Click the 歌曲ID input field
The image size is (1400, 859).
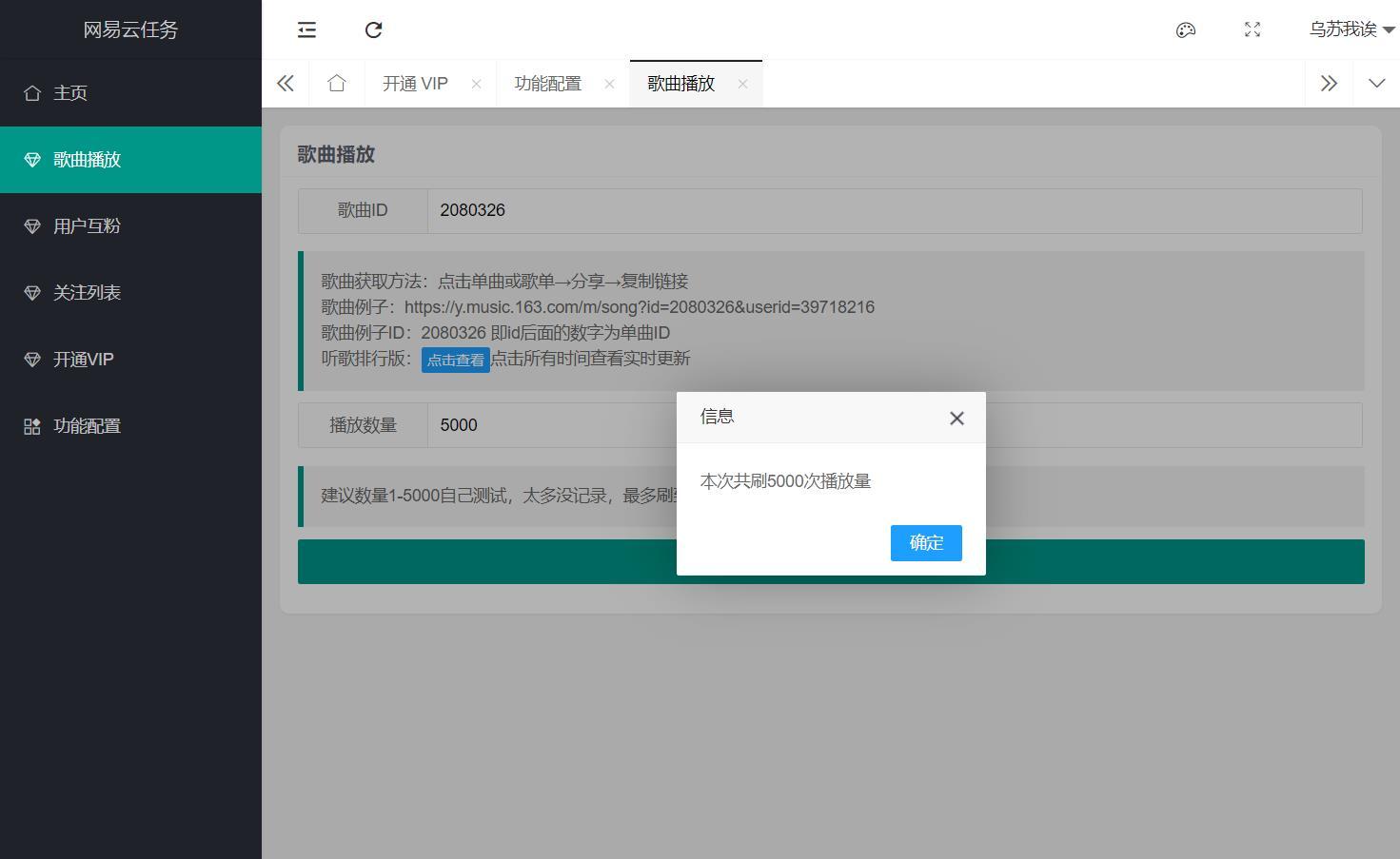pyautogui.click(x=894, y=210)
